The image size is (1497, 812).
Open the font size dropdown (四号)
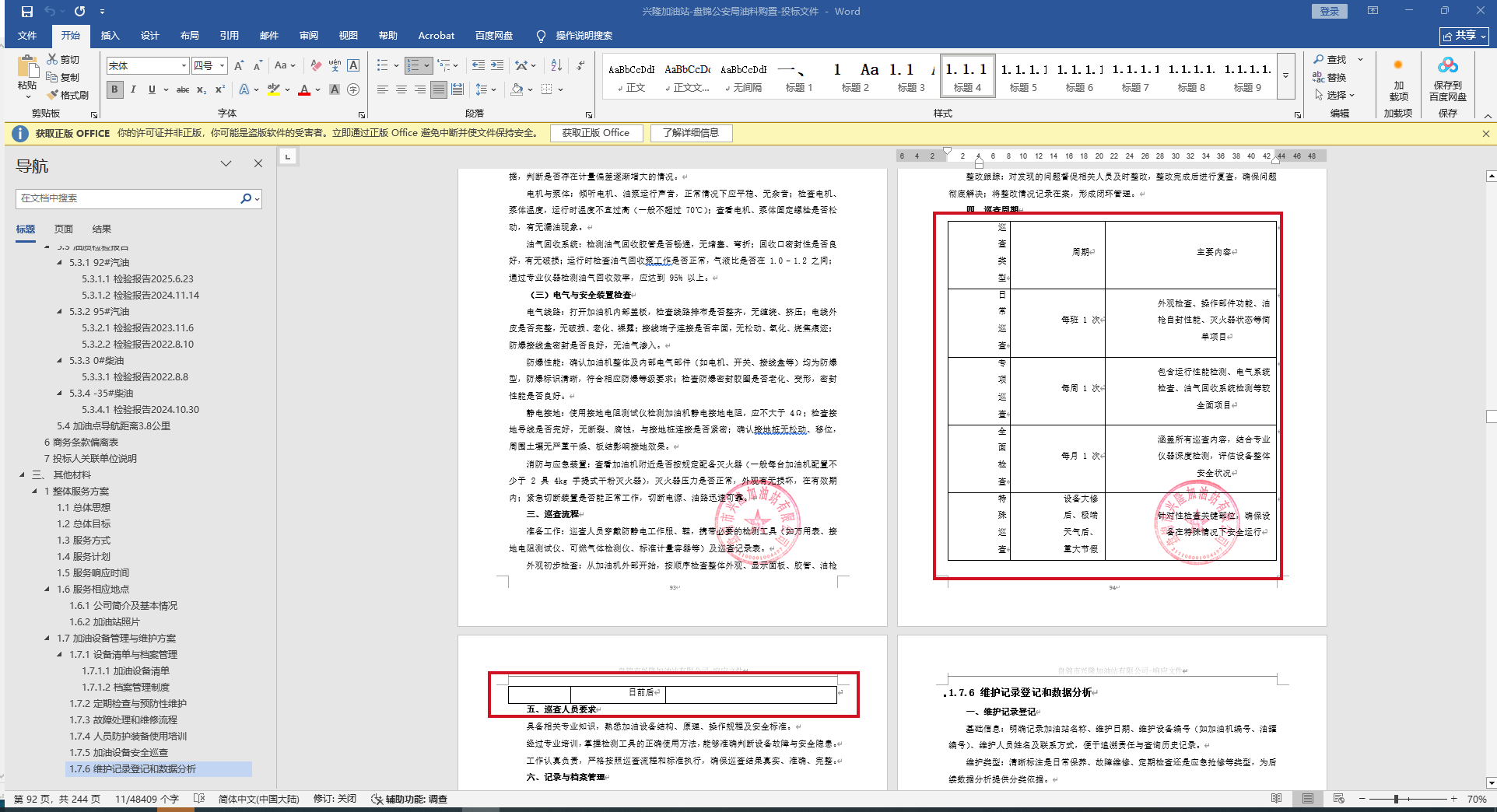coord(222,66)
